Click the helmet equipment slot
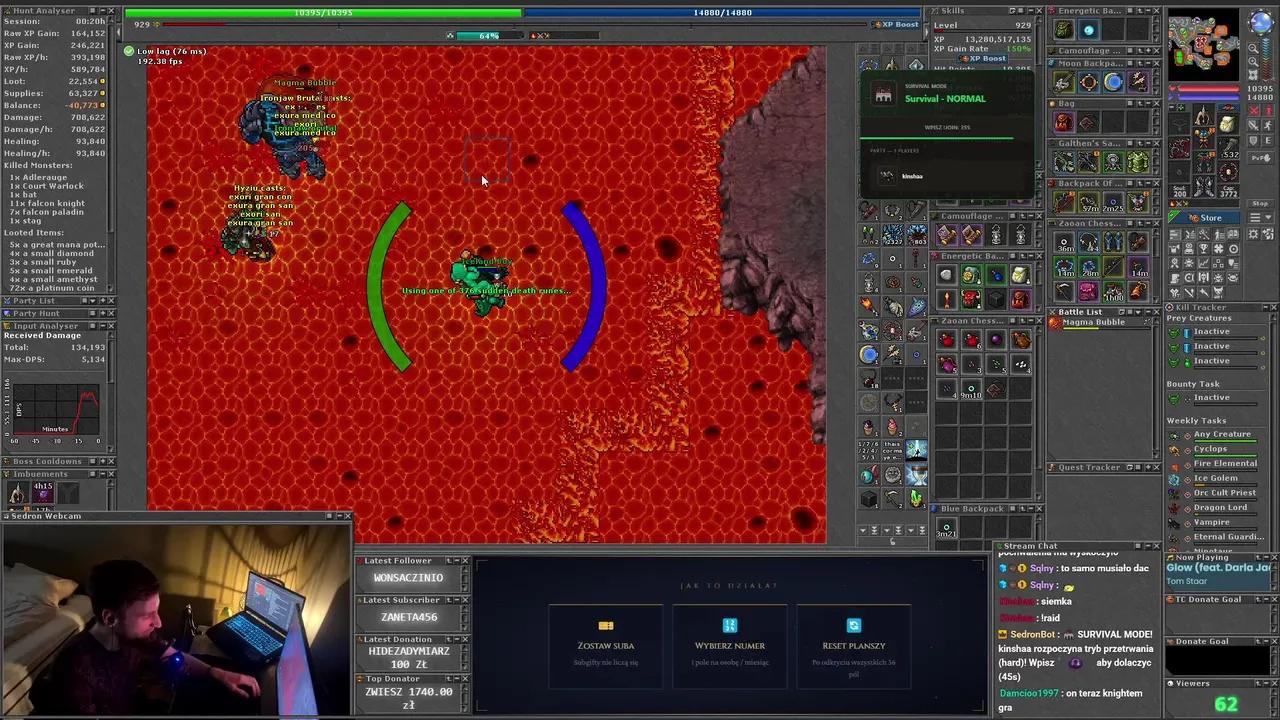The image size is (1280, 720). (x=1204, y=115)
